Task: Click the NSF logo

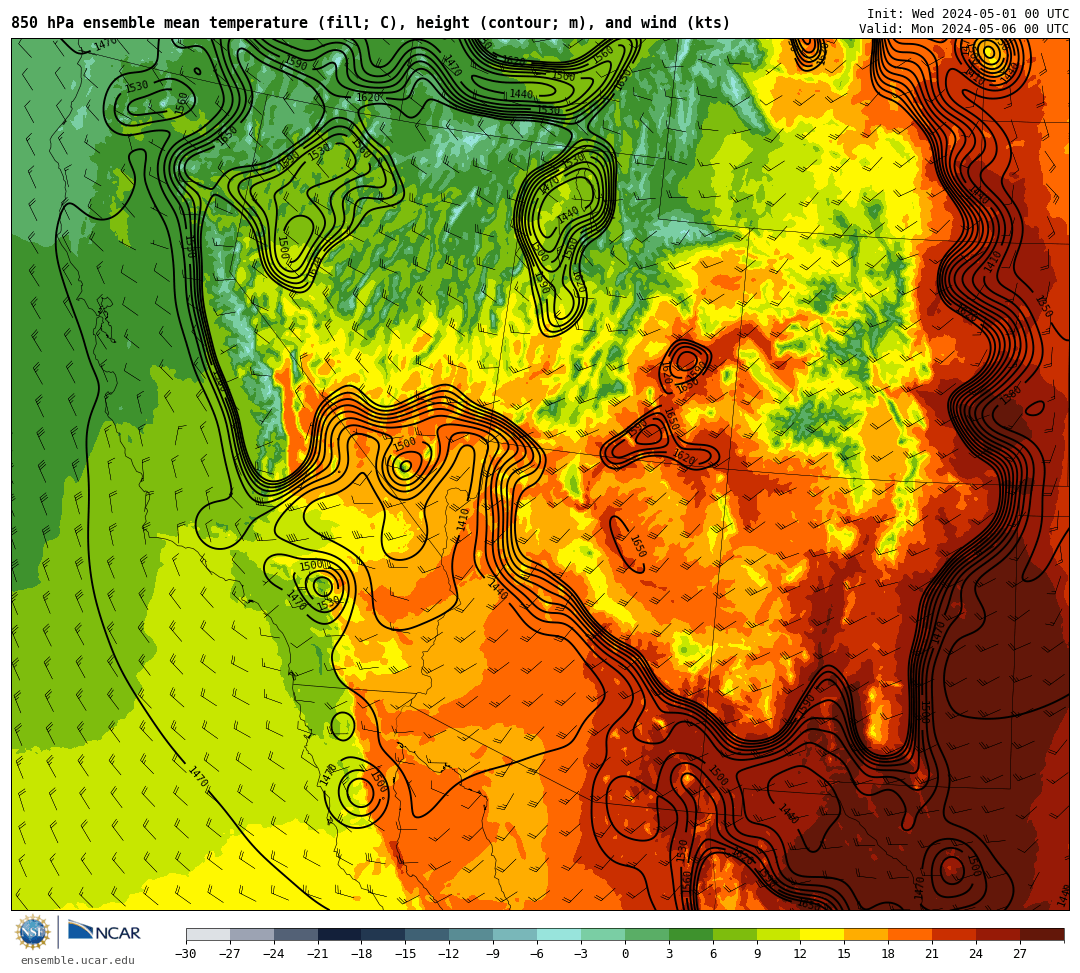Action: tap(32, 932)
